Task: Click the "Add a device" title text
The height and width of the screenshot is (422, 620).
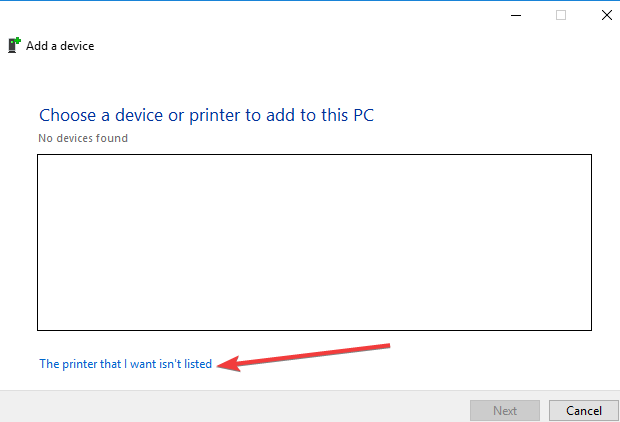Action: pos(60,46)
